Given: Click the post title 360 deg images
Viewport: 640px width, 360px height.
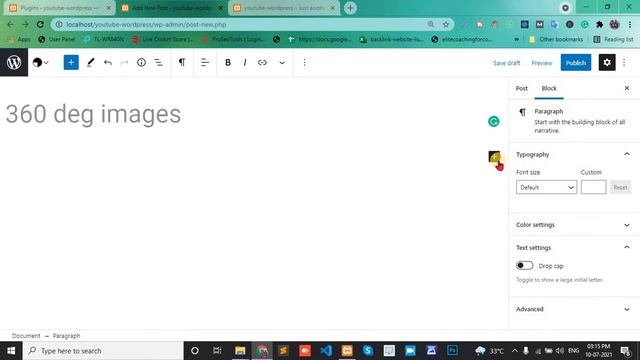Looking at the screenshot, I should tap(93, 114).
